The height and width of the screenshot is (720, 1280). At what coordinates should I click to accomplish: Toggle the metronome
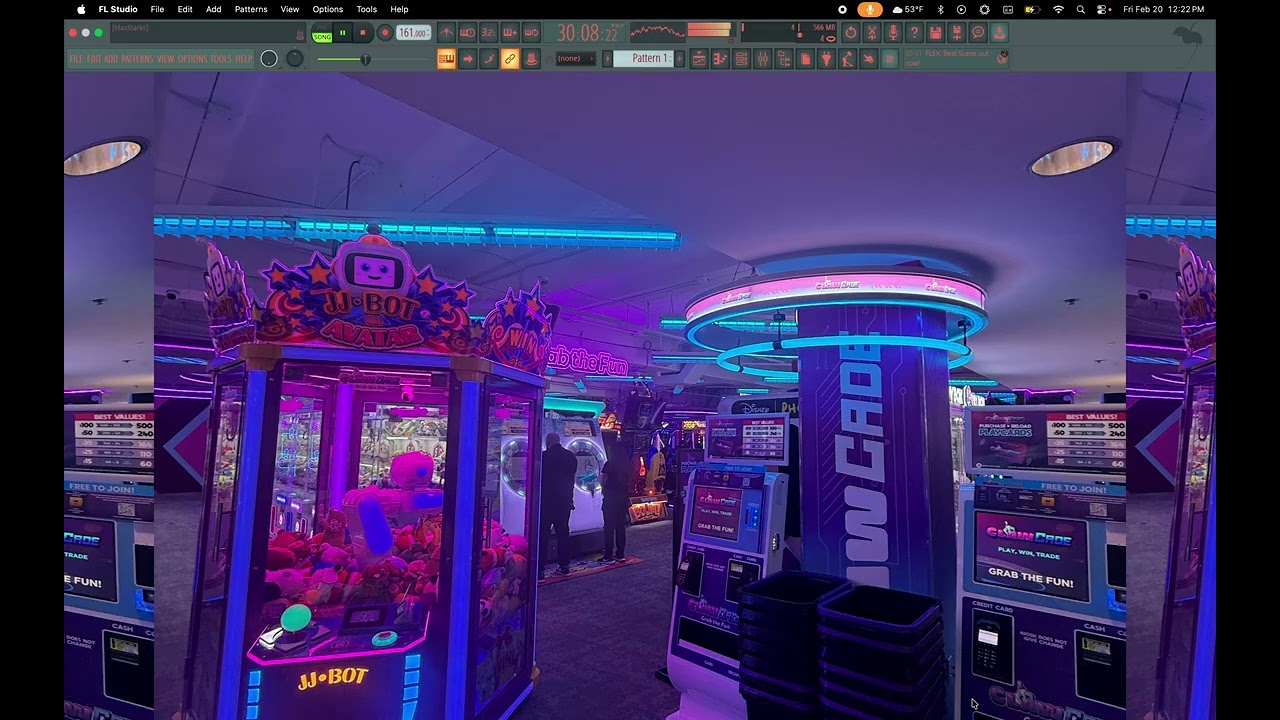click(x=447, y=33)
